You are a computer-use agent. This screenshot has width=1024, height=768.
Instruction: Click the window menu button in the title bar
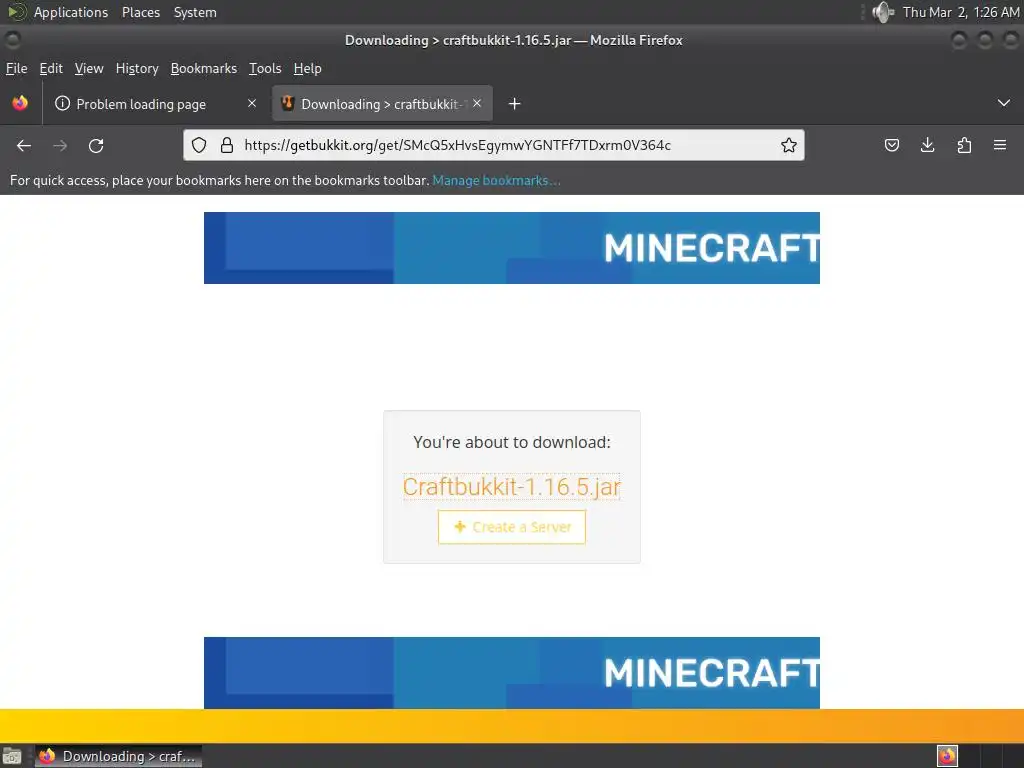[12, 40]
